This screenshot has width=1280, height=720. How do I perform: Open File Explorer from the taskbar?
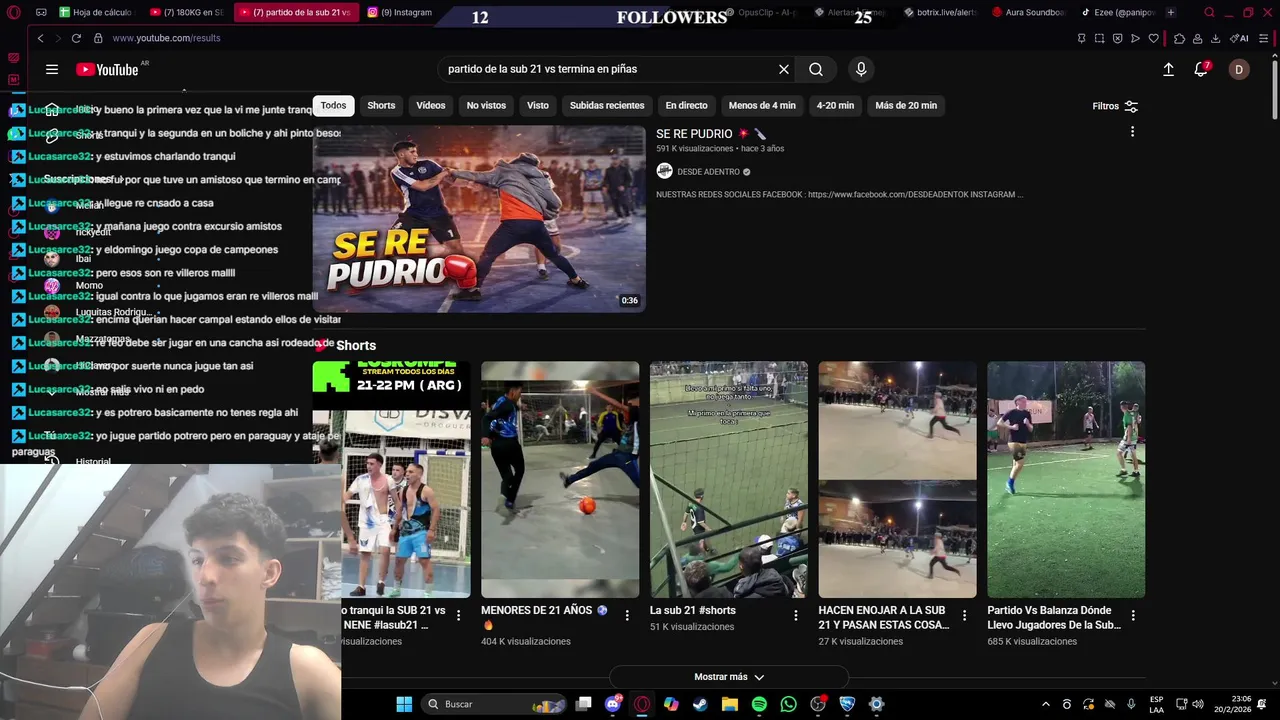click(x=730, y=704)
